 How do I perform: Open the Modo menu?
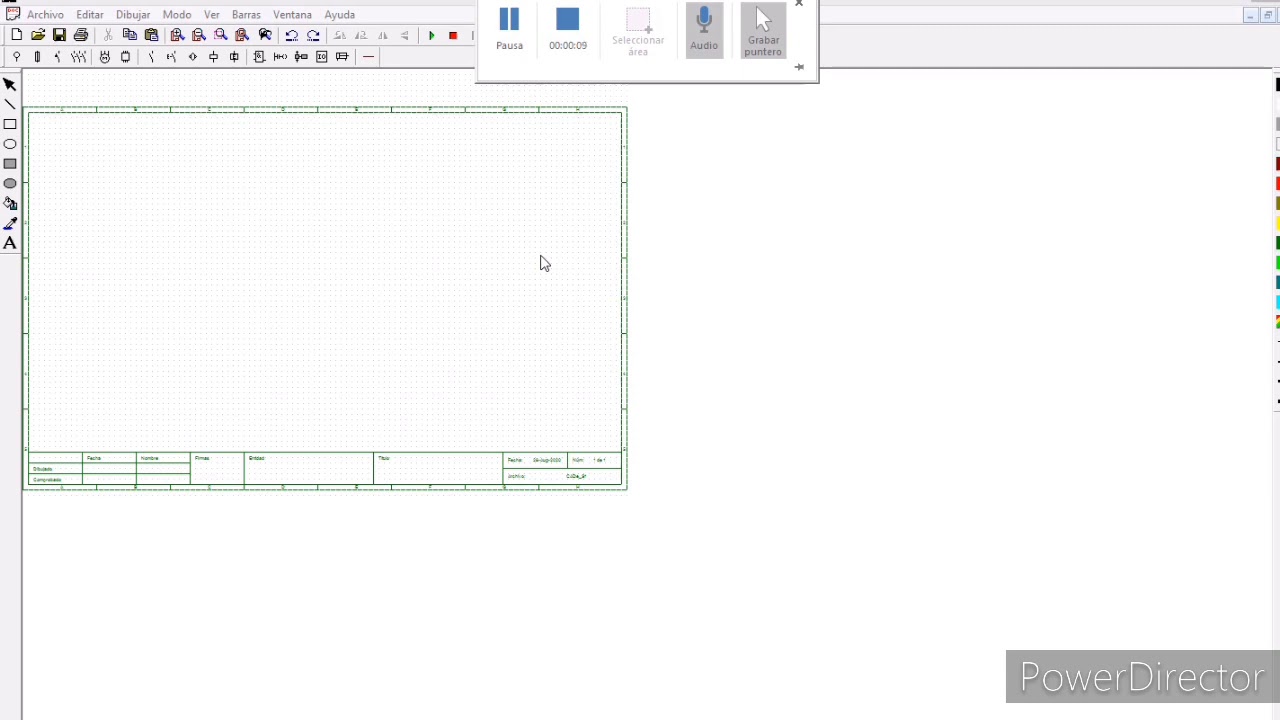[x=177, y=15]
